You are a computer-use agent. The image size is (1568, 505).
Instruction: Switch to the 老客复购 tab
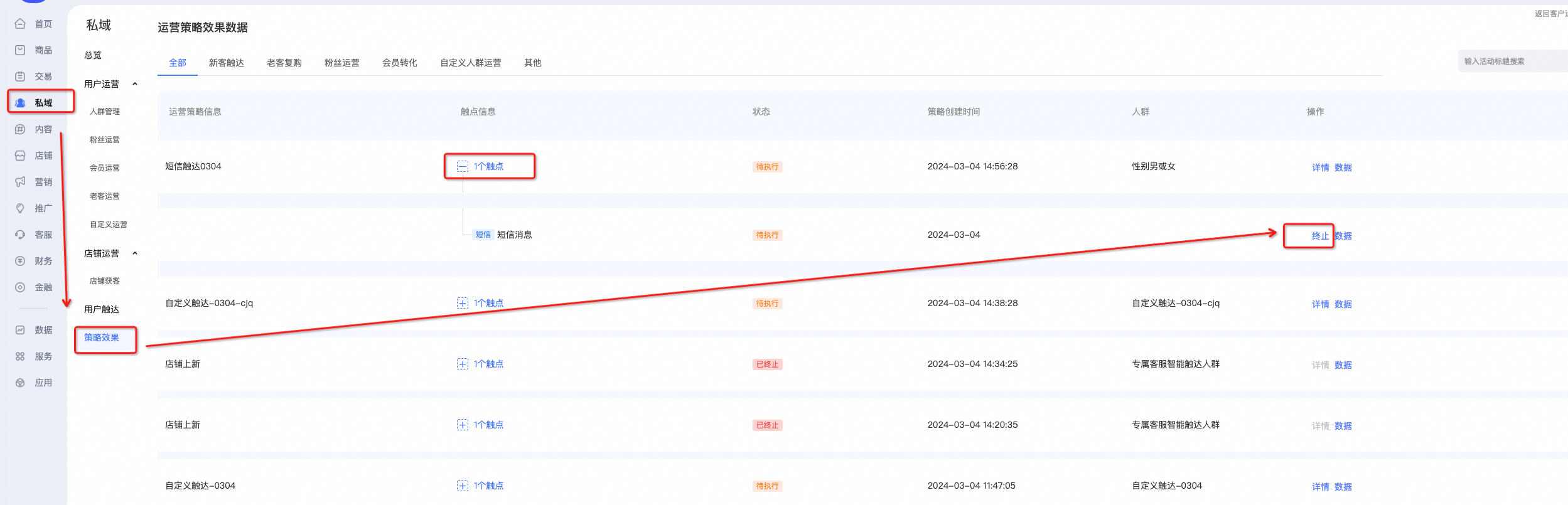284,63
